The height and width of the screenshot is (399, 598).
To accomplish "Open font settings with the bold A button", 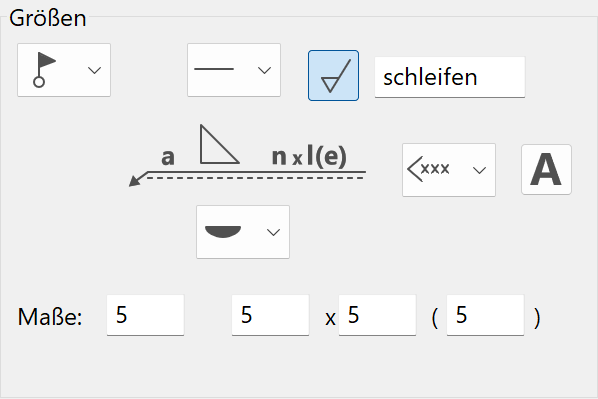I will pyautogui.click(x=546, y=170).
